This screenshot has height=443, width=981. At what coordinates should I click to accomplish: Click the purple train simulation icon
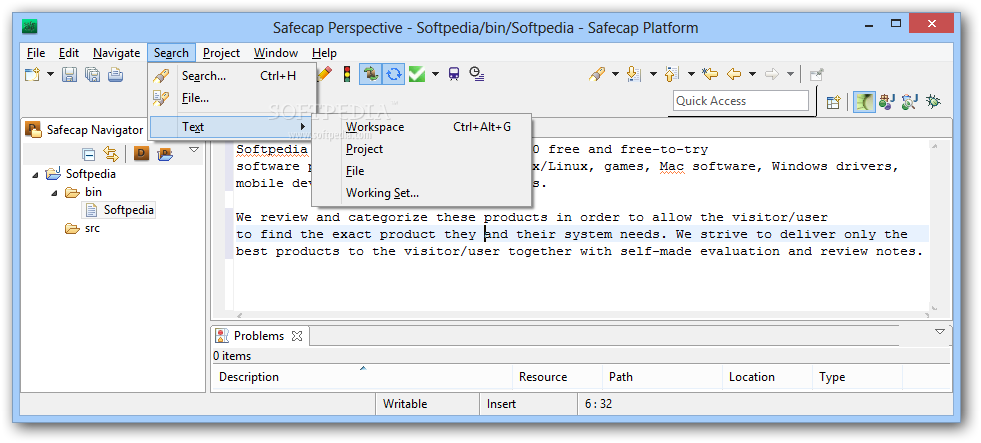click(454, 74)
